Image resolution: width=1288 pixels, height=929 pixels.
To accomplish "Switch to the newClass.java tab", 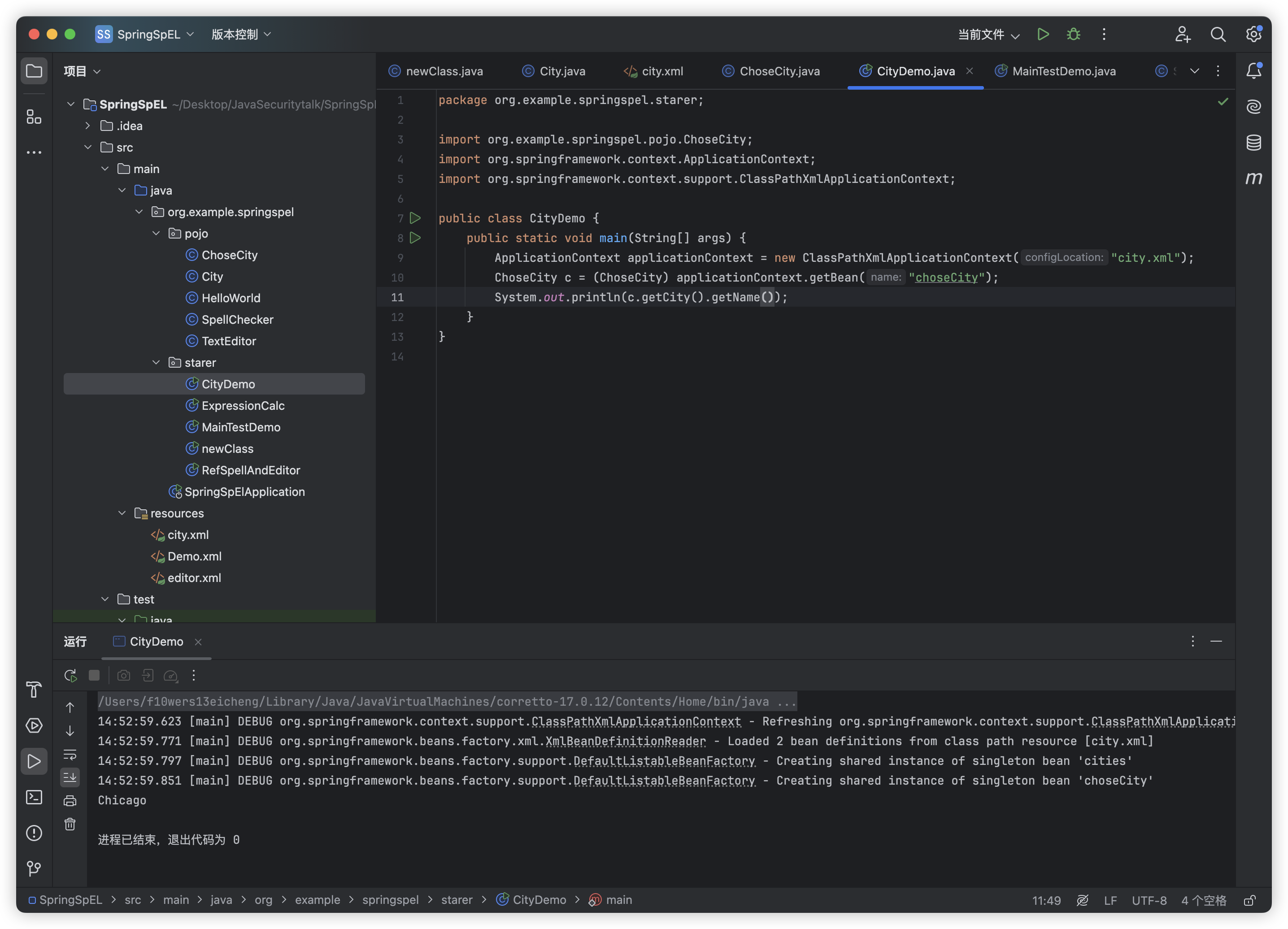I will tap(435, 71).
